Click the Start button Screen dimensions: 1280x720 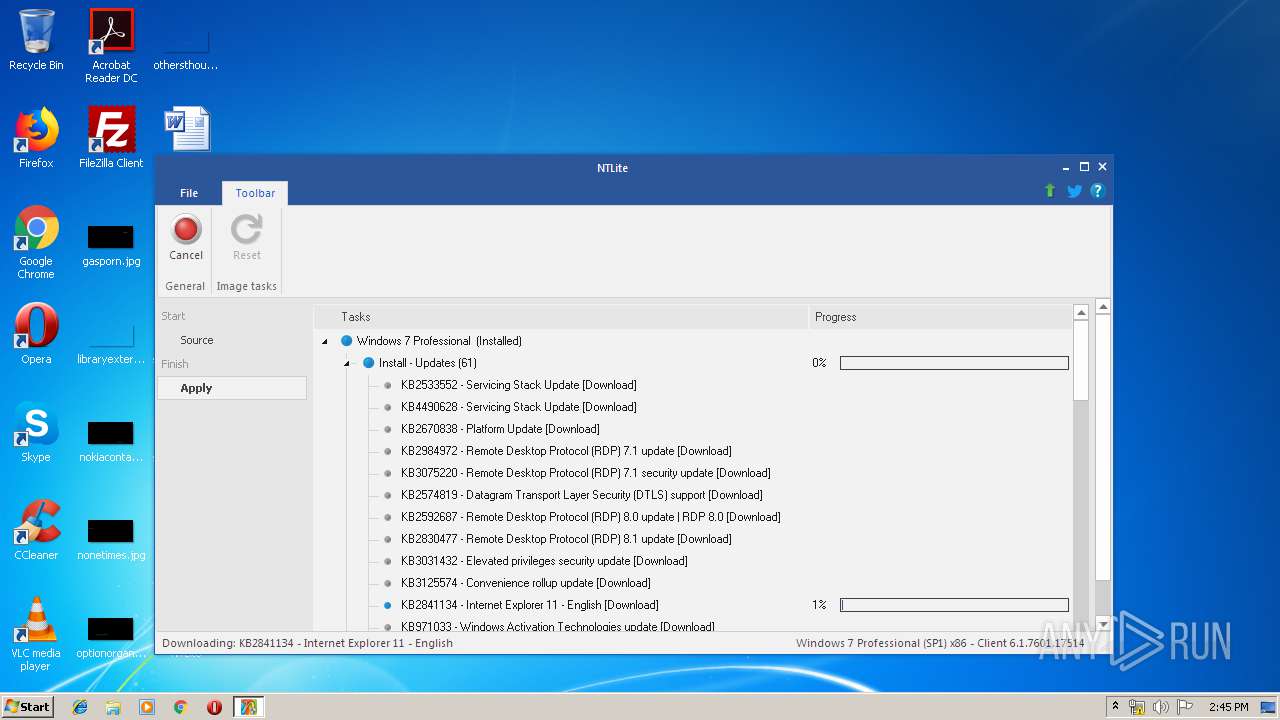point(27,707)
